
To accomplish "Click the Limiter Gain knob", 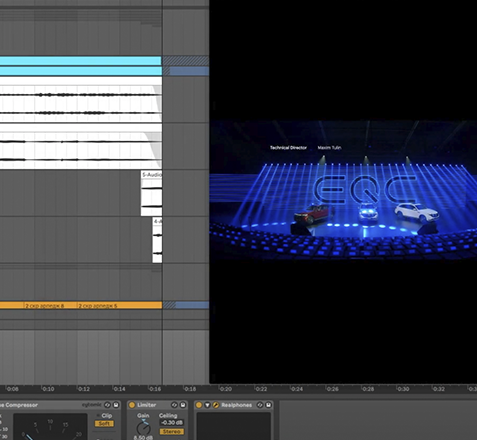I will click(x=144, y=428).
